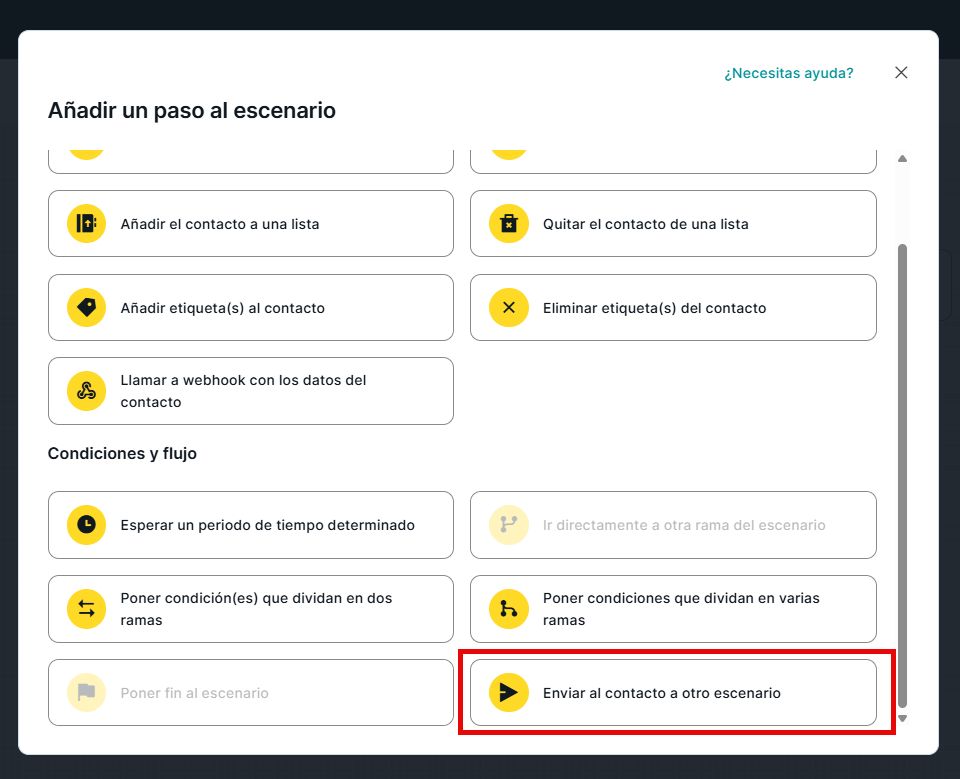Viewport: 960px width, 779px height.
Task: Select the clock icon for waiting period
Action: (86, 525)
